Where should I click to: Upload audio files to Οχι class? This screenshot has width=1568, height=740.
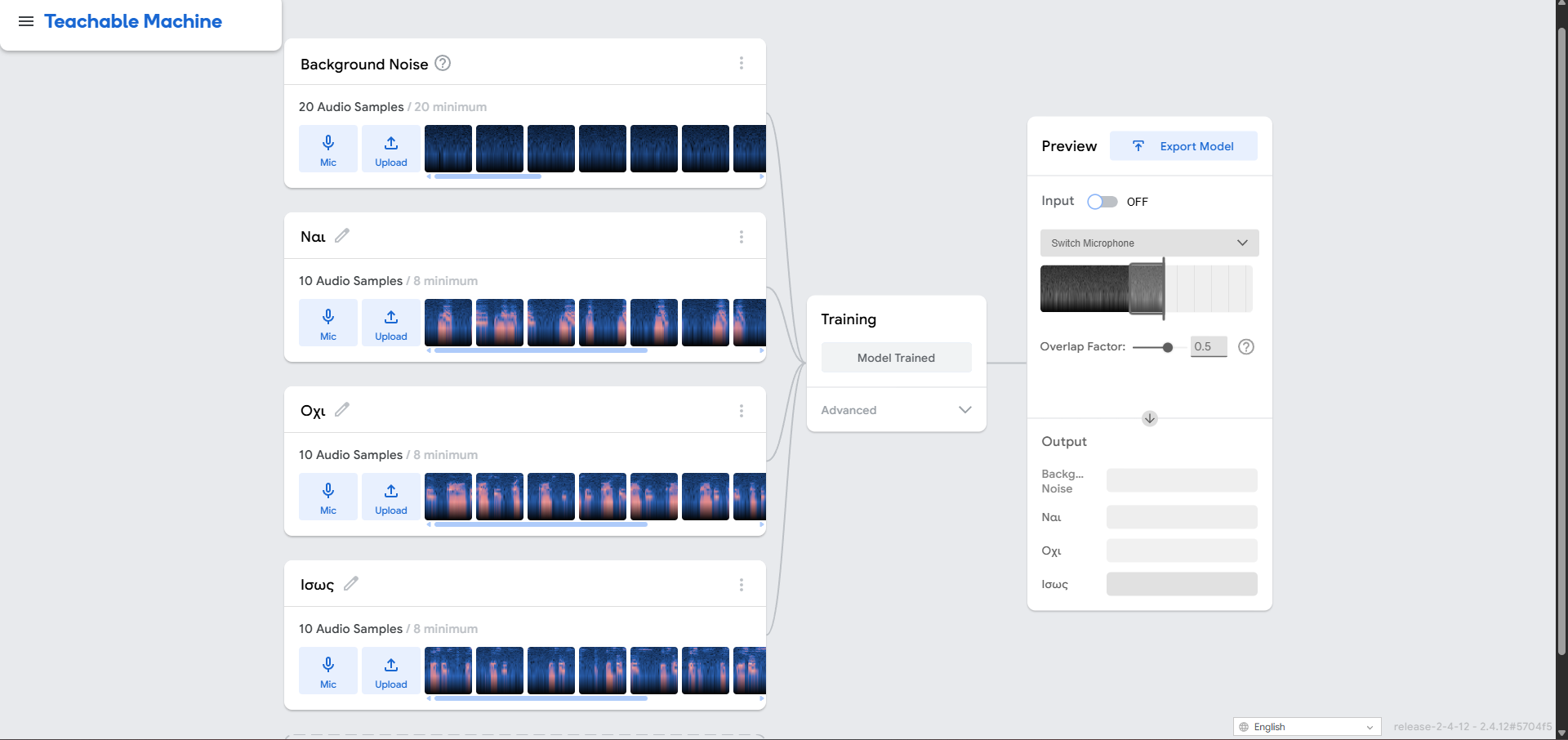[391, 497]
